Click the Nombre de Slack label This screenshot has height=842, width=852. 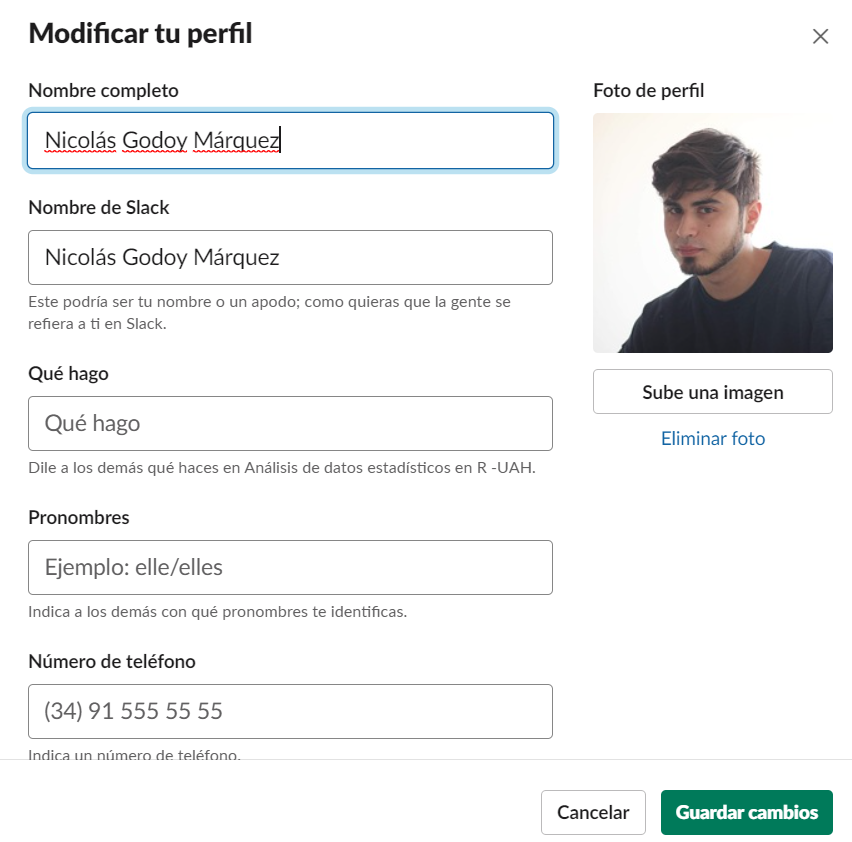[98, 208]
